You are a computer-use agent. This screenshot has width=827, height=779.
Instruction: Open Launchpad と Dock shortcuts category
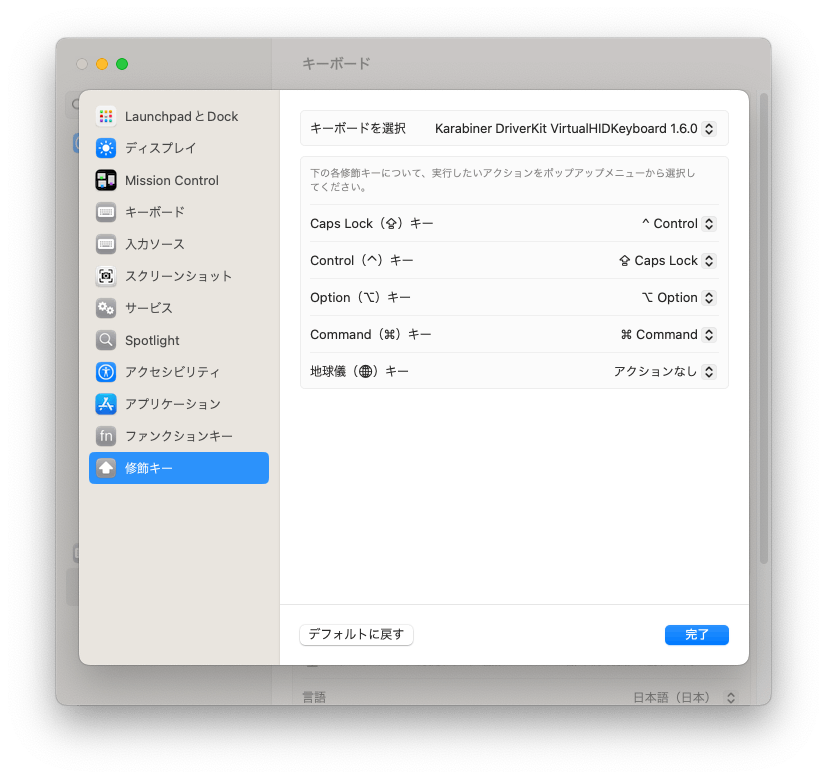(179, 117)
